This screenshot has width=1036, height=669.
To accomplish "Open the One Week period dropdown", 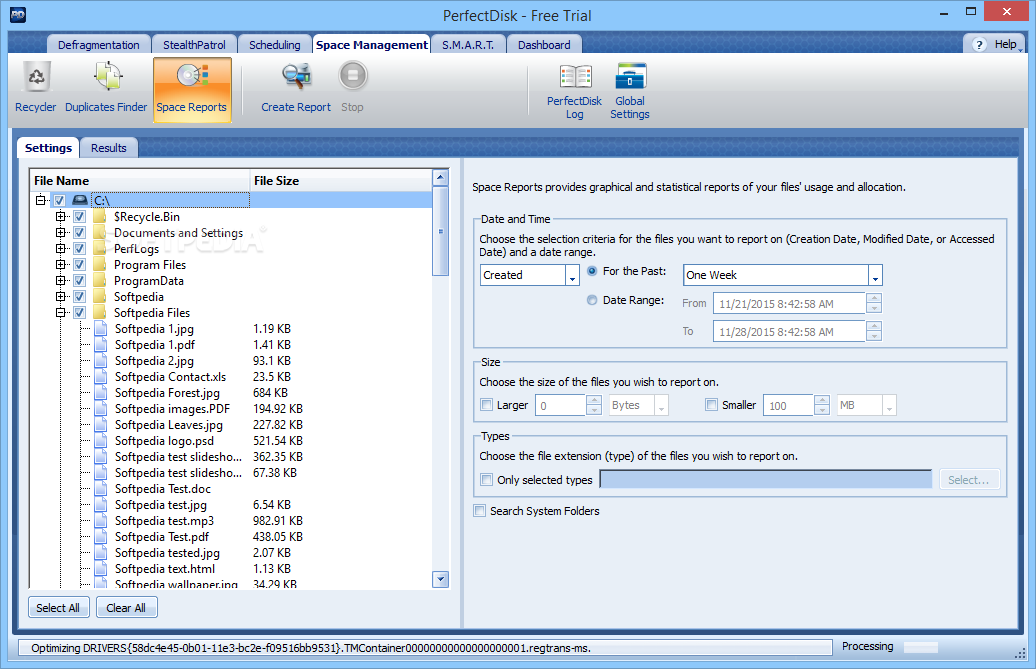I will 875,275.
